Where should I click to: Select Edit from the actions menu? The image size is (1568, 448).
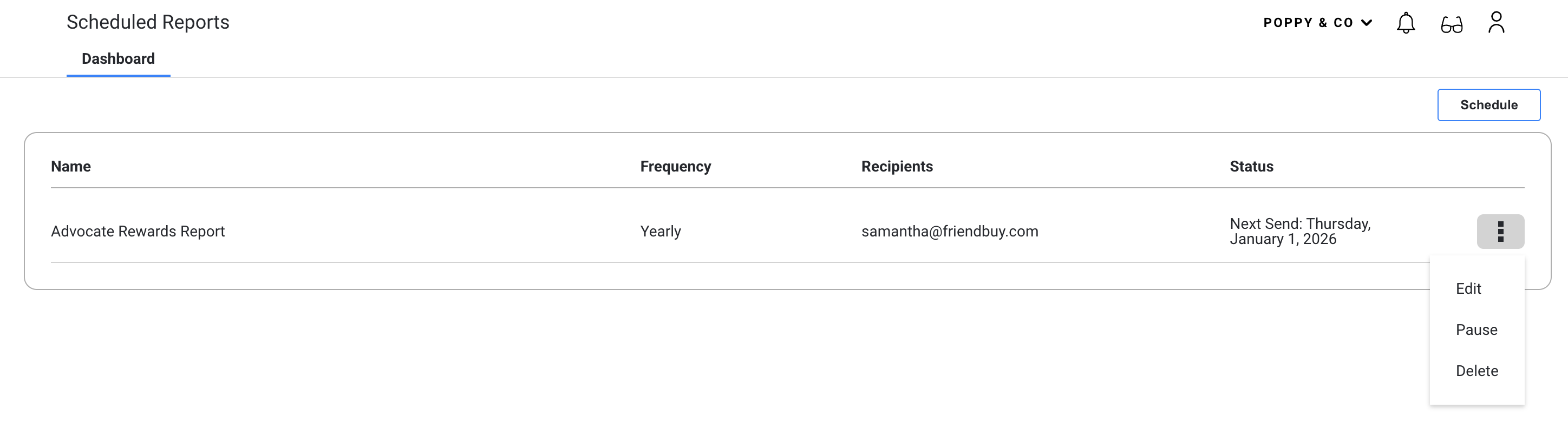1468,289
